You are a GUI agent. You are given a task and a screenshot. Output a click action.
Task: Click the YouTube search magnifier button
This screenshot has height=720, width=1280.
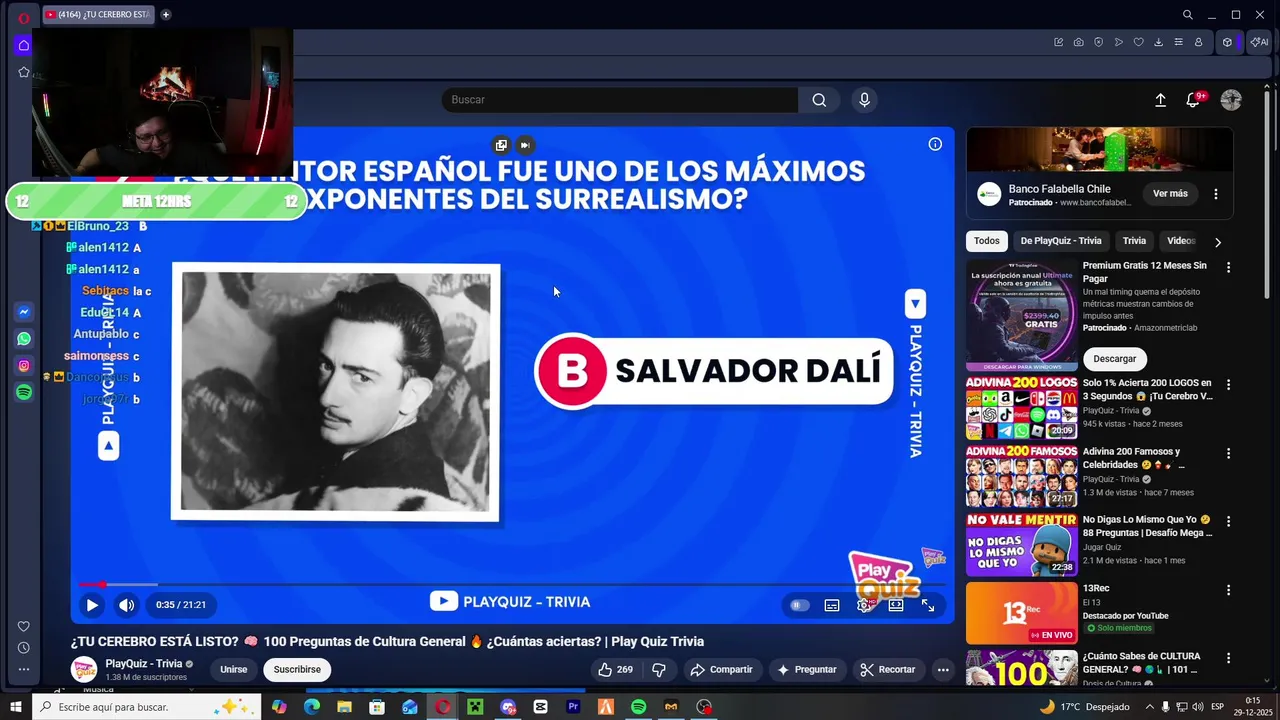819,100
